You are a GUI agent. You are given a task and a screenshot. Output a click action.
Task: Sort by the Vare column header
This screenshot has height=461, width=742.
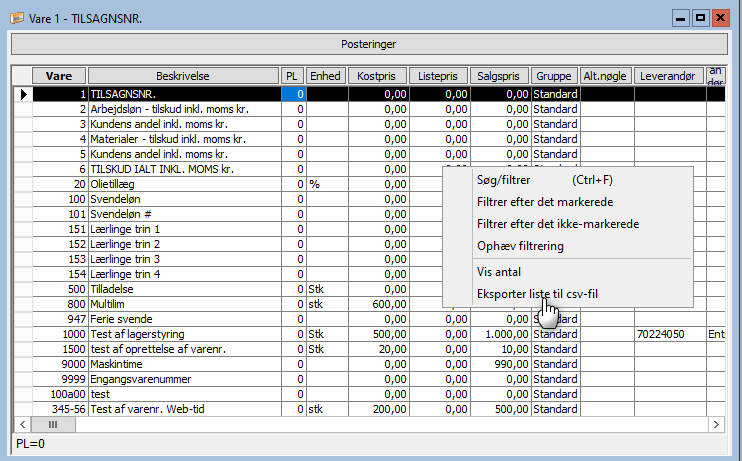[59, 76]
